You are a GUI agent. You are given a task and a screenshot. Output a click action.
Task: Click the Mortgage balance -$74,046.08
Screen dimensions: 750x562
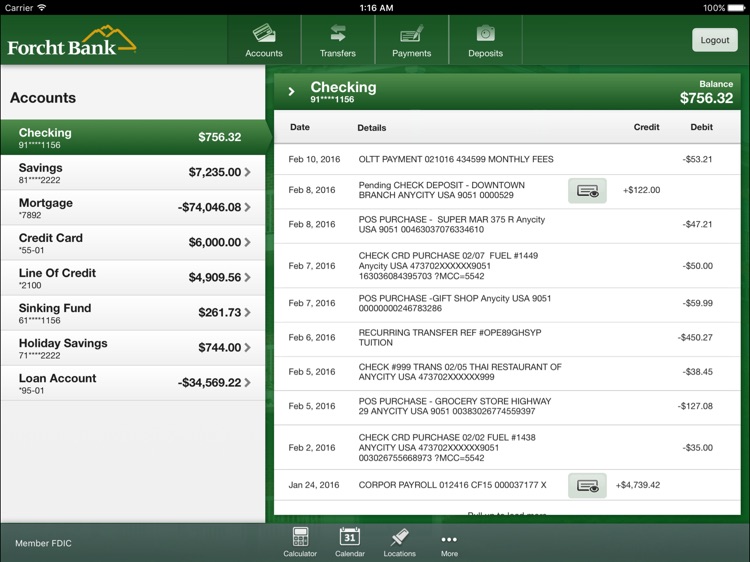click(x=210, y=207)
